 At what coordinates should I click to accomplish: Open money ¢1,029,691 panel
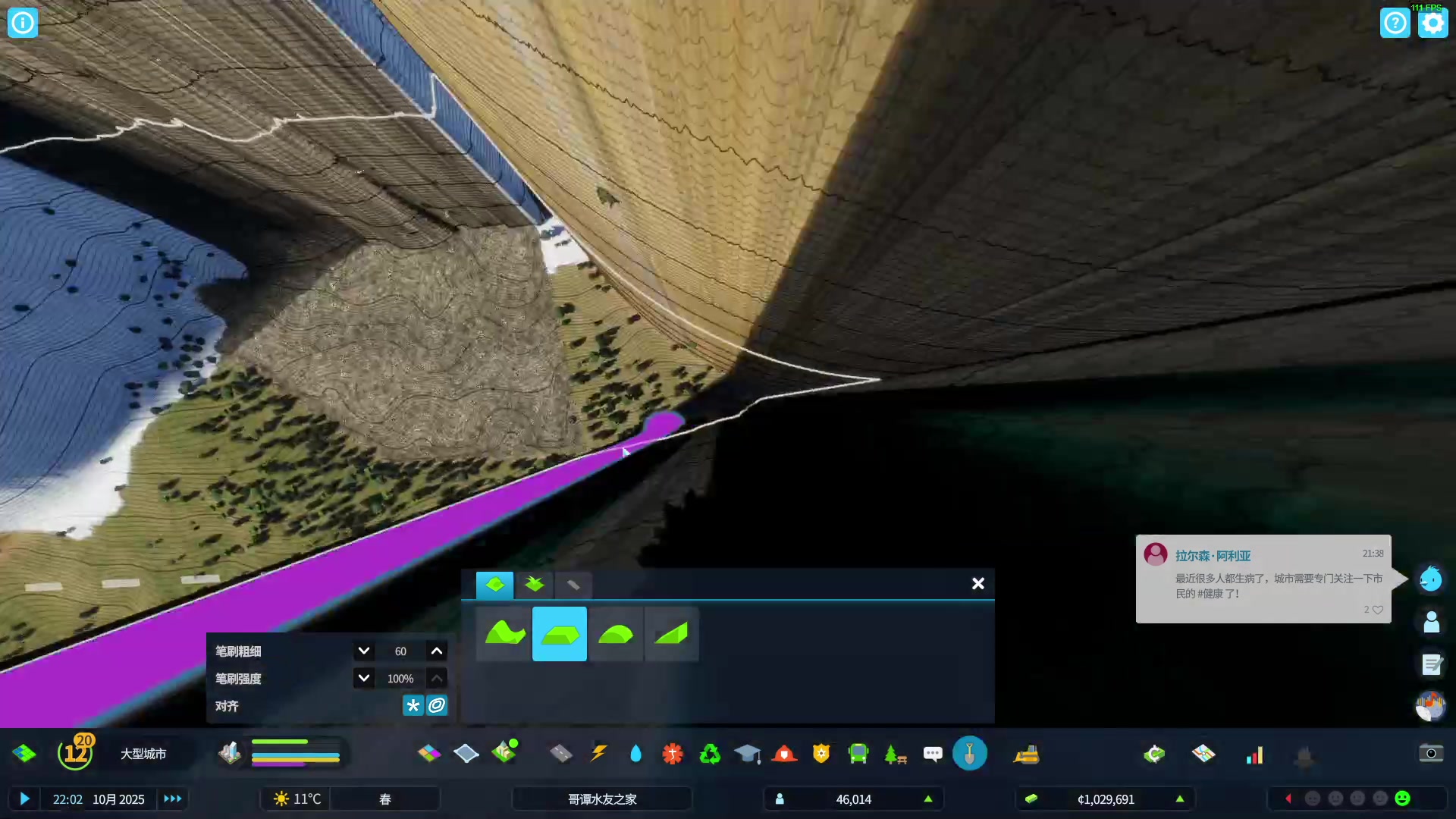pyautogui.click(x=1105, y=799)
